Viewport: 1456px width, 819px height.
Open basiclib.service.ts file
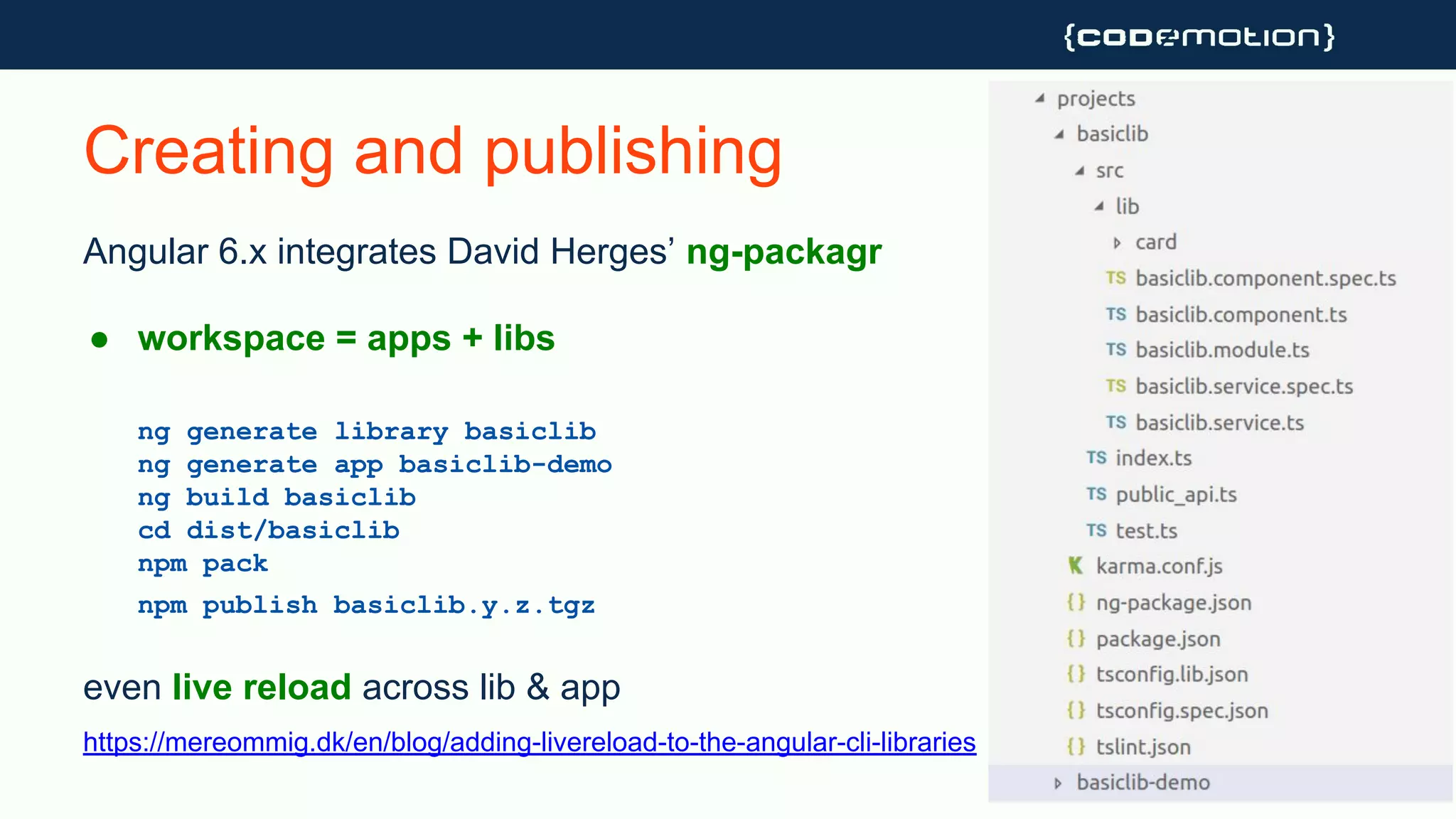pyautogui.click(x=1220, y=422)
